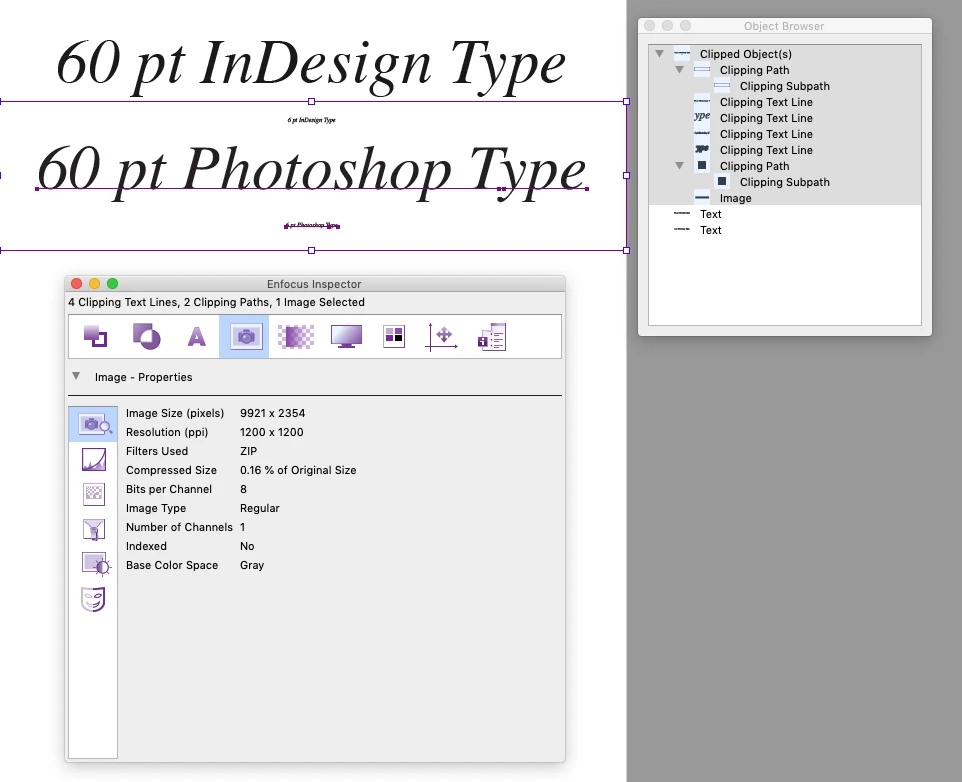The width and height of the screenshot is (962, 782).
Task: Select the dark-square Clipping Subpath row
Action: point(785,182)
